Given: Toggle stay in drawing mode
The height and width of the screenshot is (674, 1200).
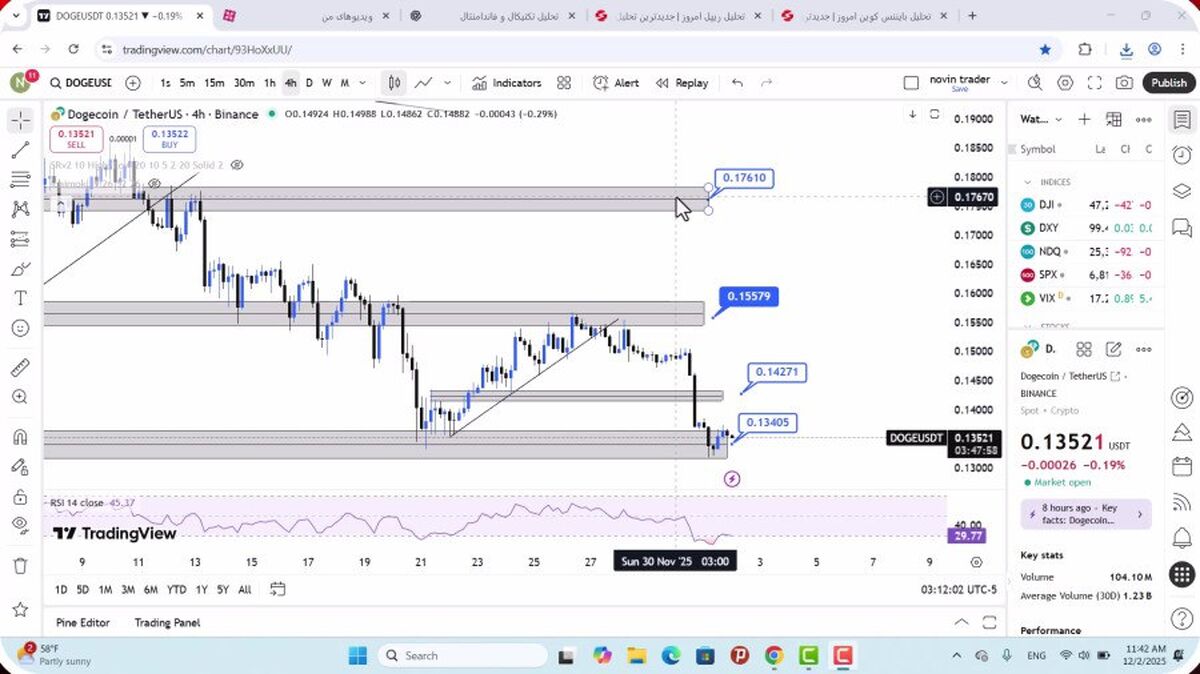Looking at the screenshot, I should pos(20,467).
